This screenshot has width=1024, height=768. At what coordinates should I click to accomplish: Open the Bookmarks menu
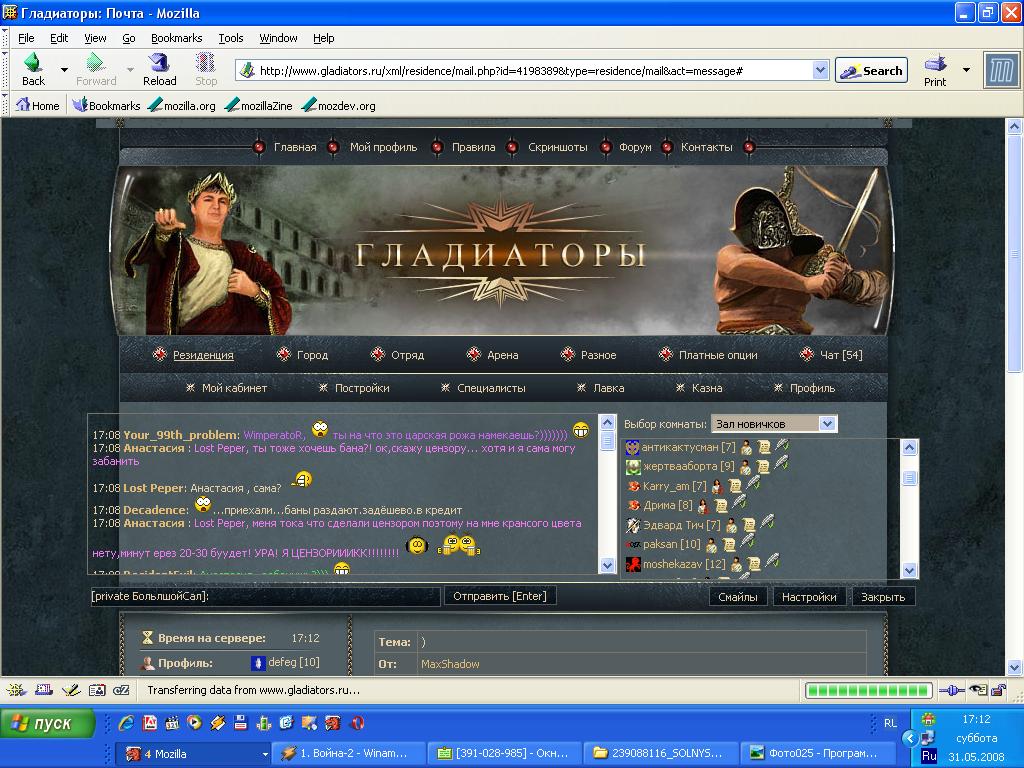pyautogui.click(x=176, y=38)
